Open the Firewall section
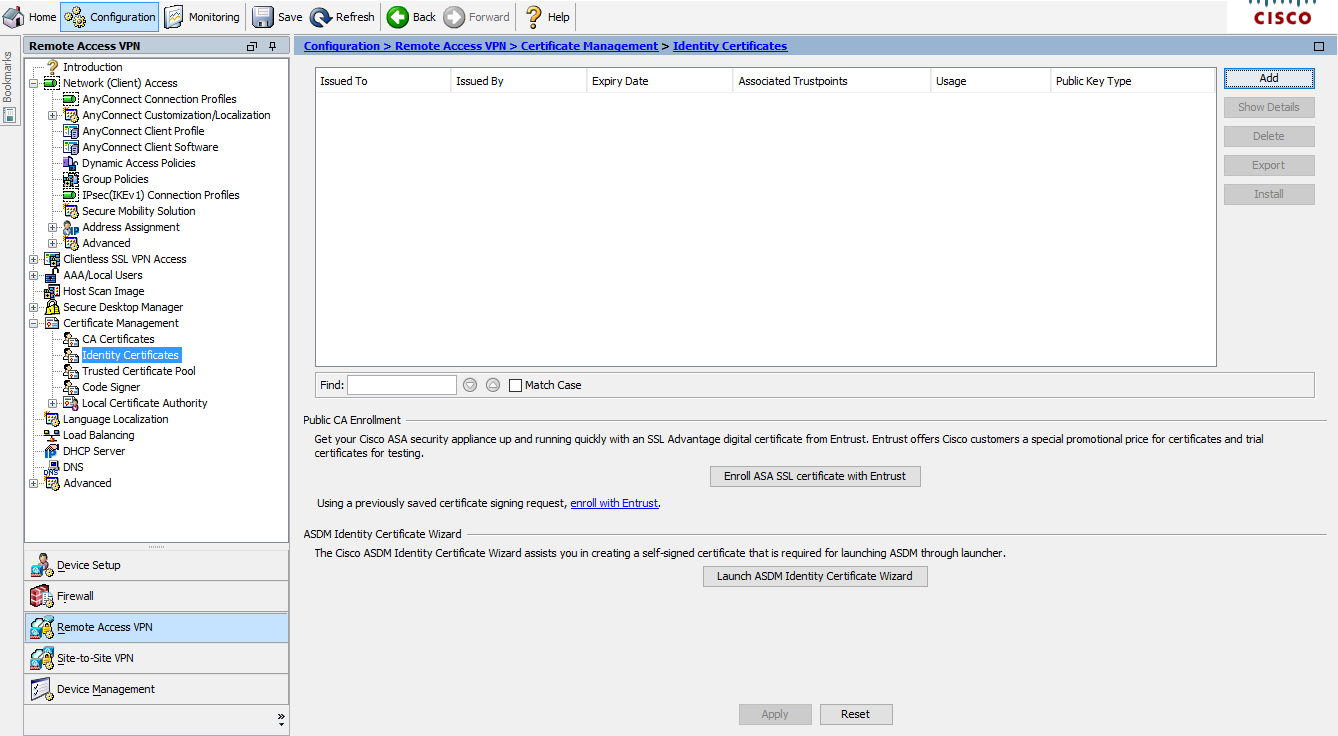The height and width of the screenshot is (736, 1338). 156,596
